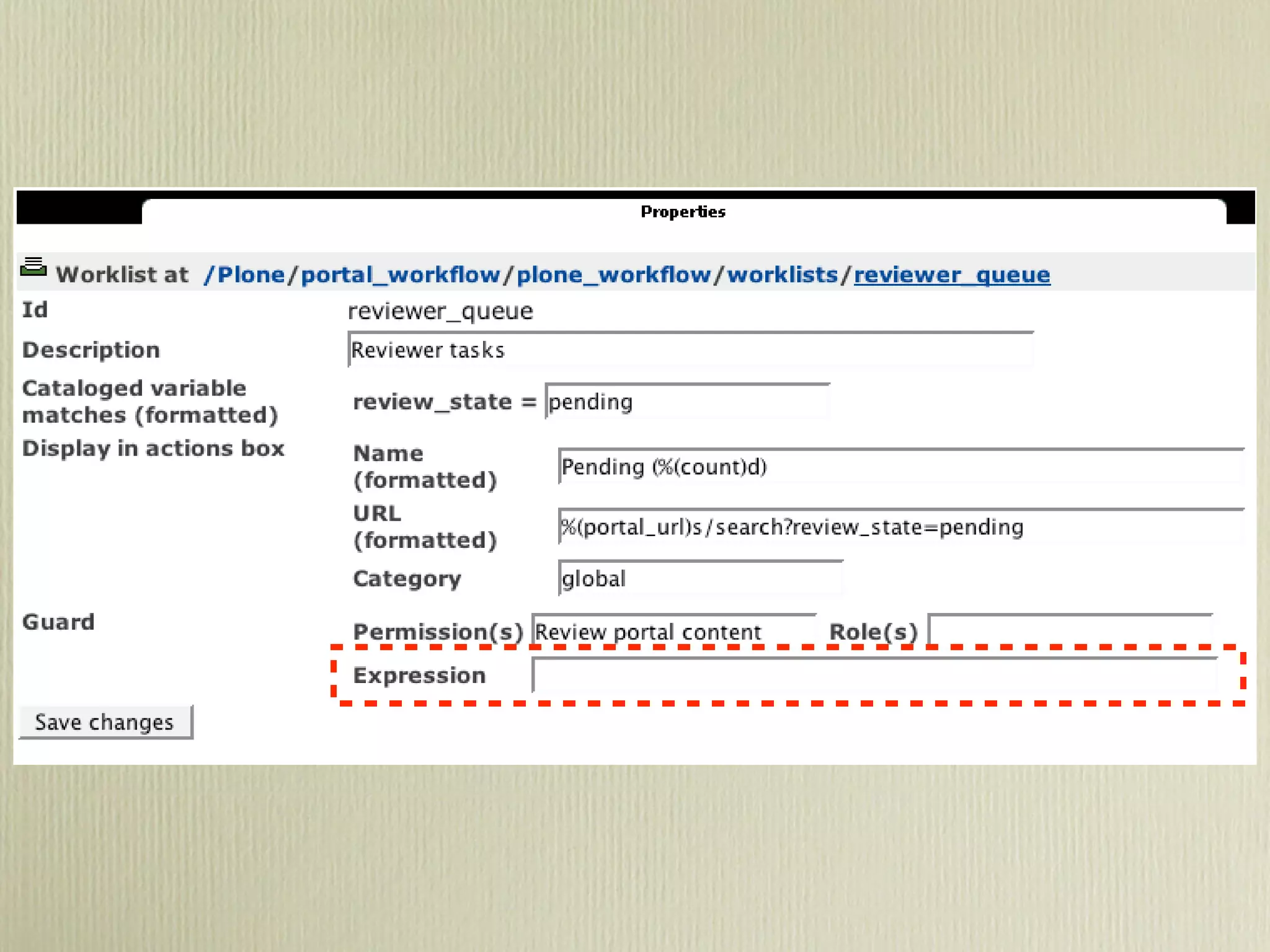Image resolution: width=1270 pixels, height=952 pixels.
Task: Click the leading slash in breadcrumb path
Action: (x=209, y=275)
